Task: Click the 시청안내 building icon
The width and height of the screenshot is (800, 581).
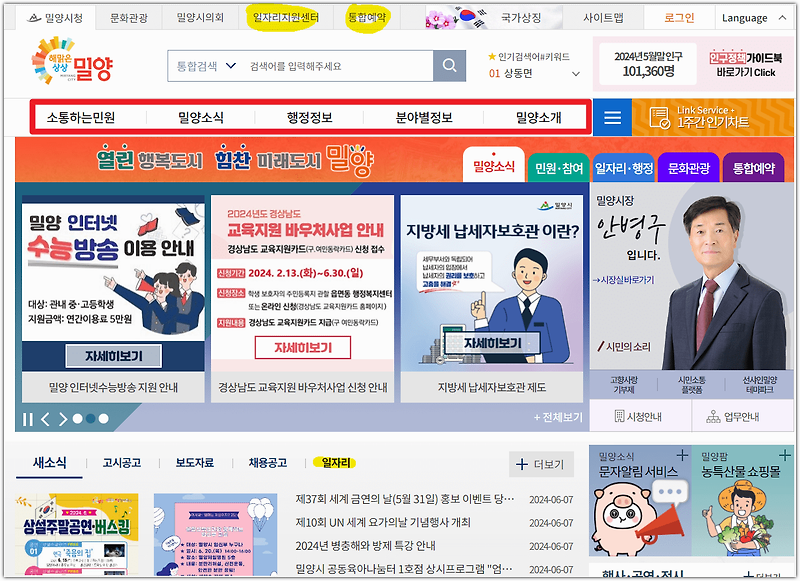Action: pyautogui.click(x=618, y=415)
